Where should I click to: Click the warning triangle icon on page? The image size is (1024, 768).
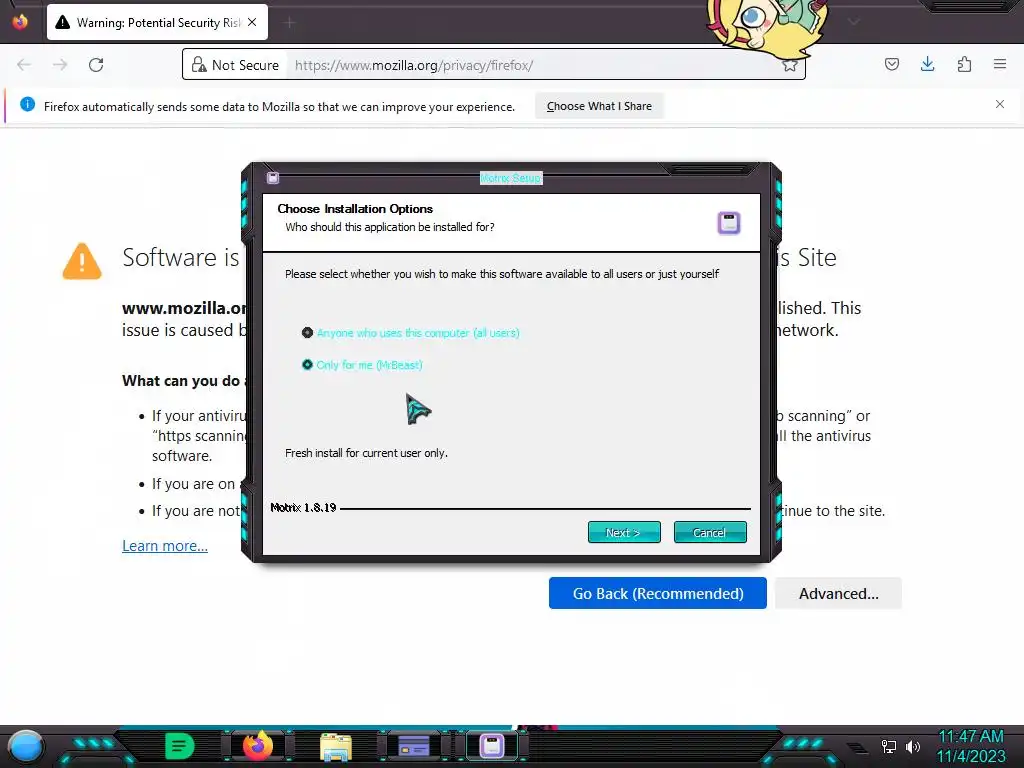coord(82,261)
